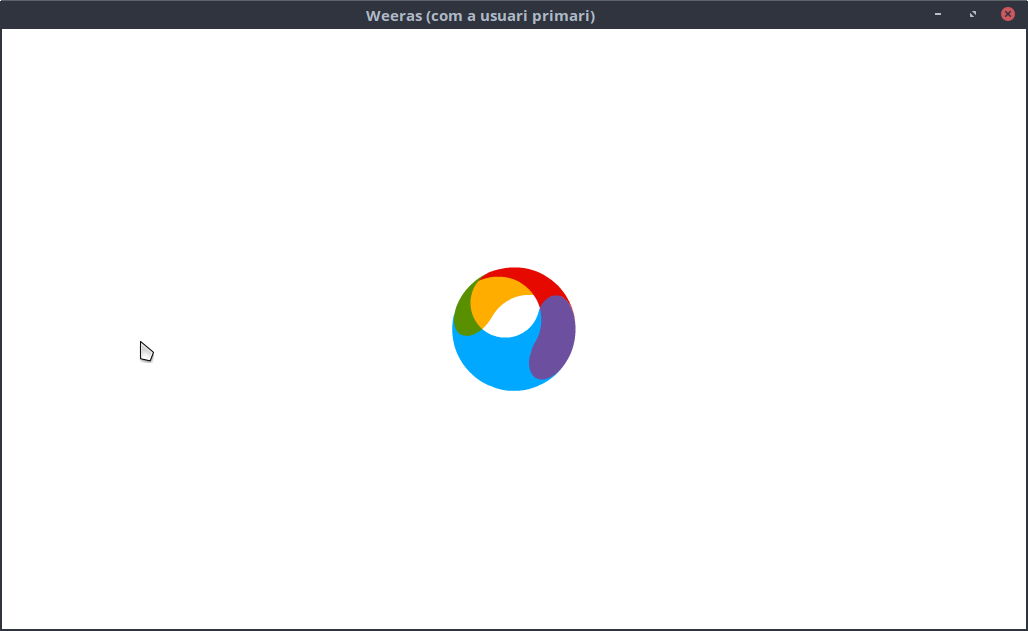
Task: Close the Weeras window
Action: pyautogui.click(x=1008, y=14)
